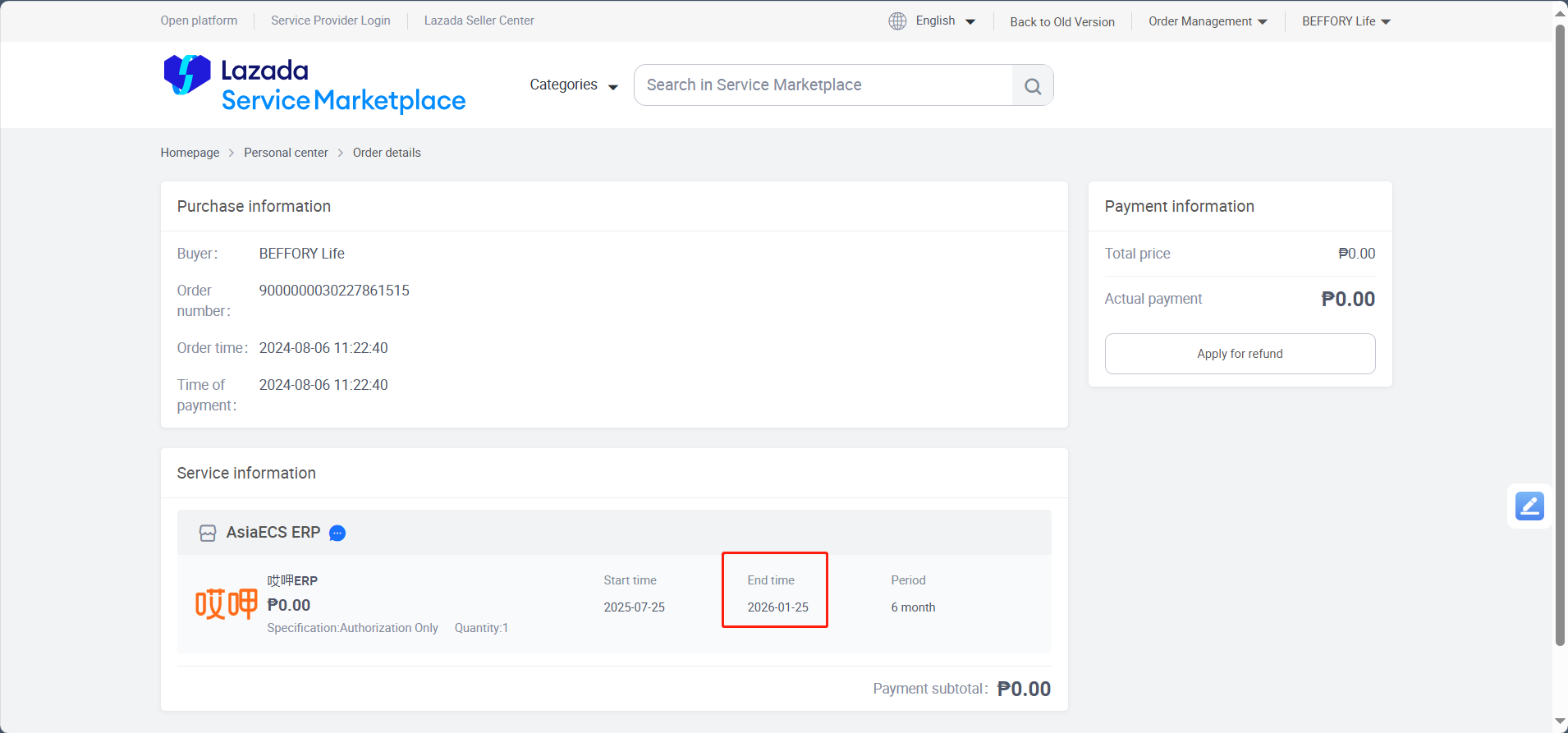Open the AsiaECS ERP chat bubble icon

point(337,534)
